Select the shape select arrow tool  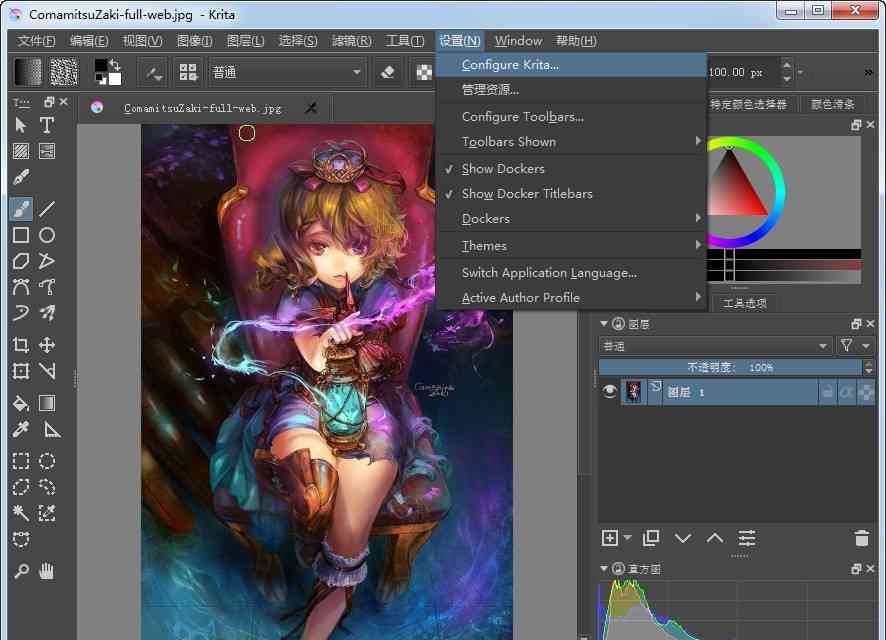(21, 125)
